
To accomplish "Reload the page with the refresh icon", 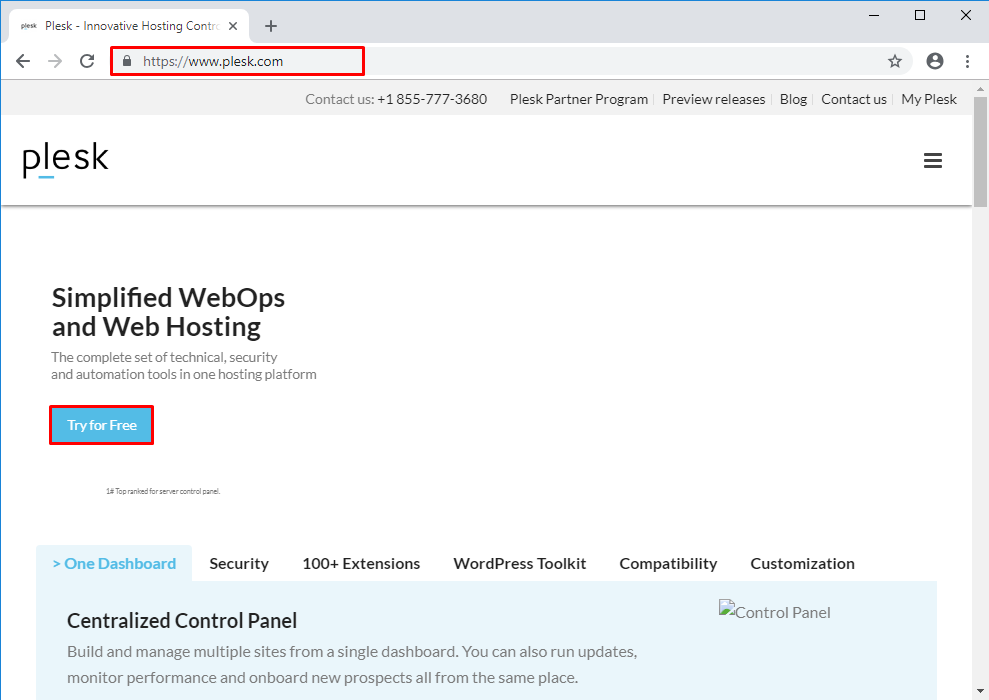I will (x=86, y=60).
